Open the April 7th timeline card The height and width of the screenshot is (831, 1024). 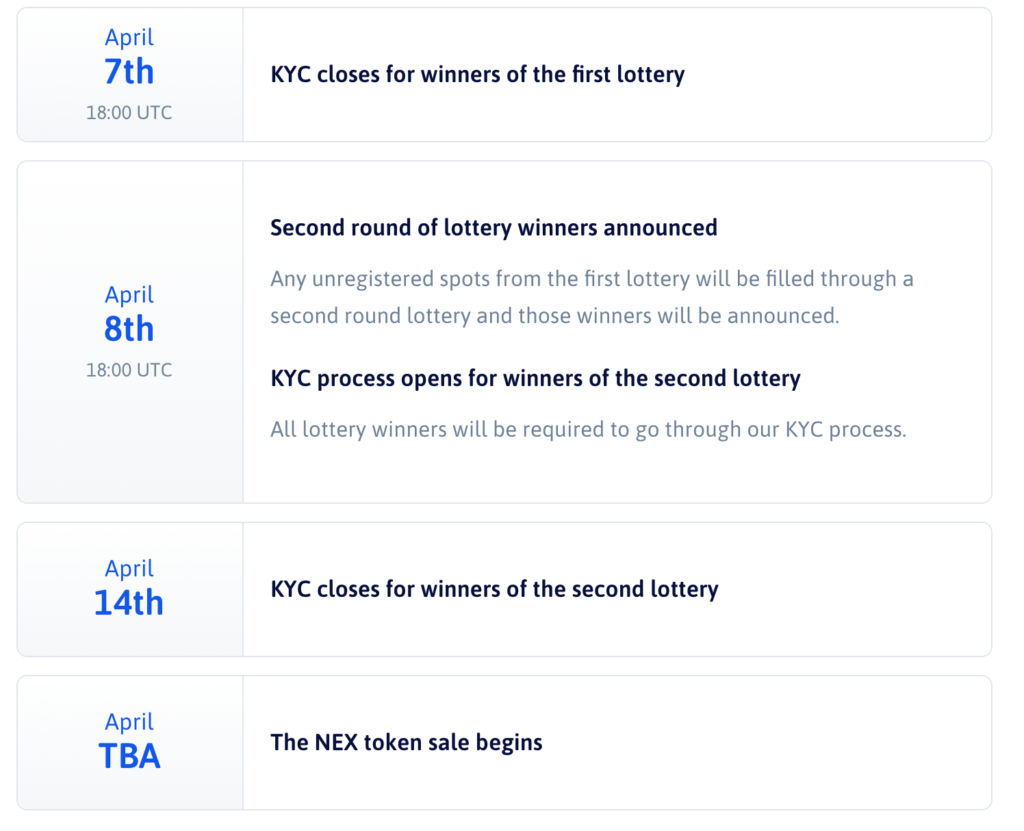(504, 74)
